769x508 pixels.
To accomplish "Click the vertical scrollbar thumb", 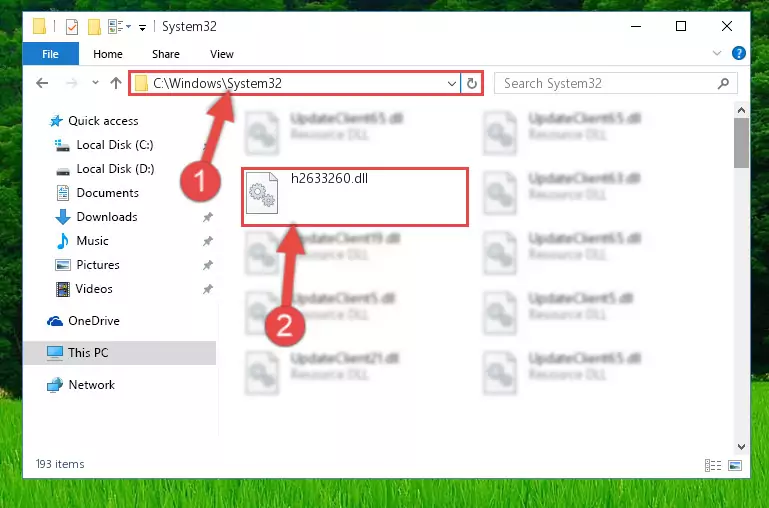I will (x=741, y=143).
